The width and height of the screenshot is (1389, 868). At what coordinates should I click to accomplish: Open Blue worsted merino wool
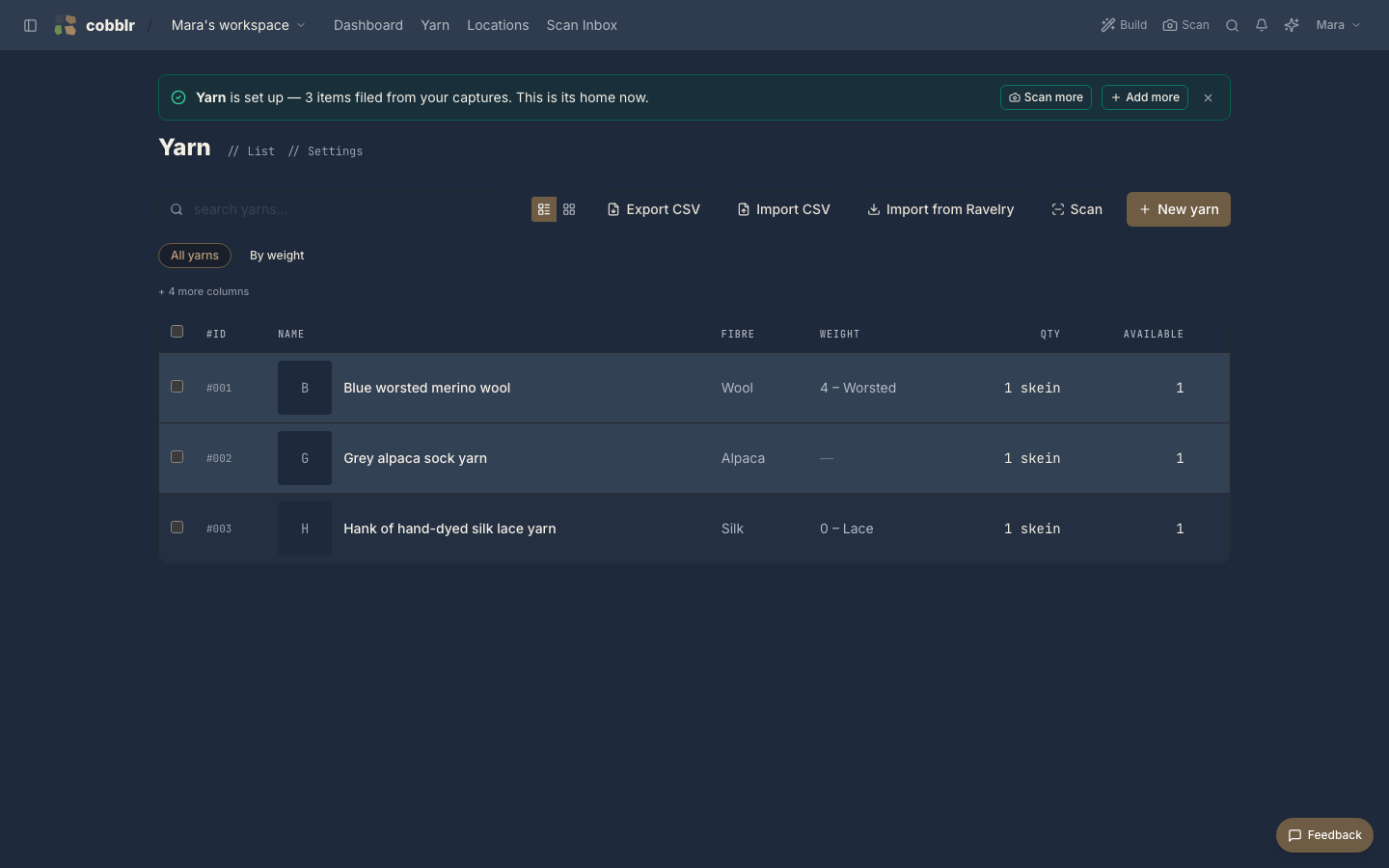427,388
